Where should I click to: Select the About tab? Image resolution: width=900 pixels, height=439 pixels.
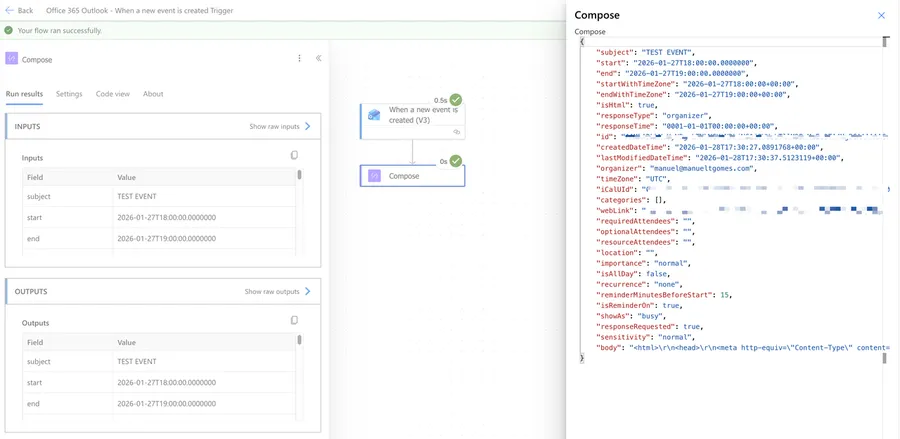(153, 94)
